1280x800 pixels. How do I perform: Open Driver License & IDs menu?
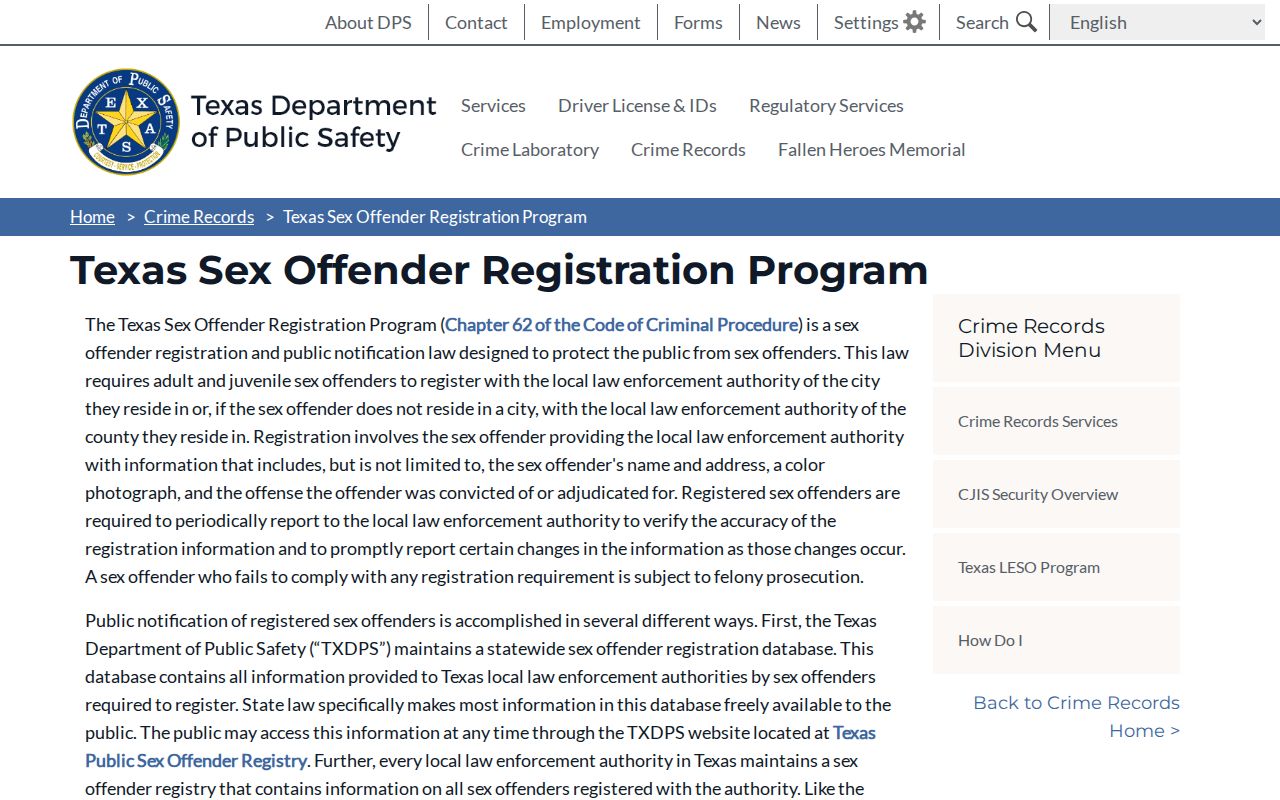637,105
